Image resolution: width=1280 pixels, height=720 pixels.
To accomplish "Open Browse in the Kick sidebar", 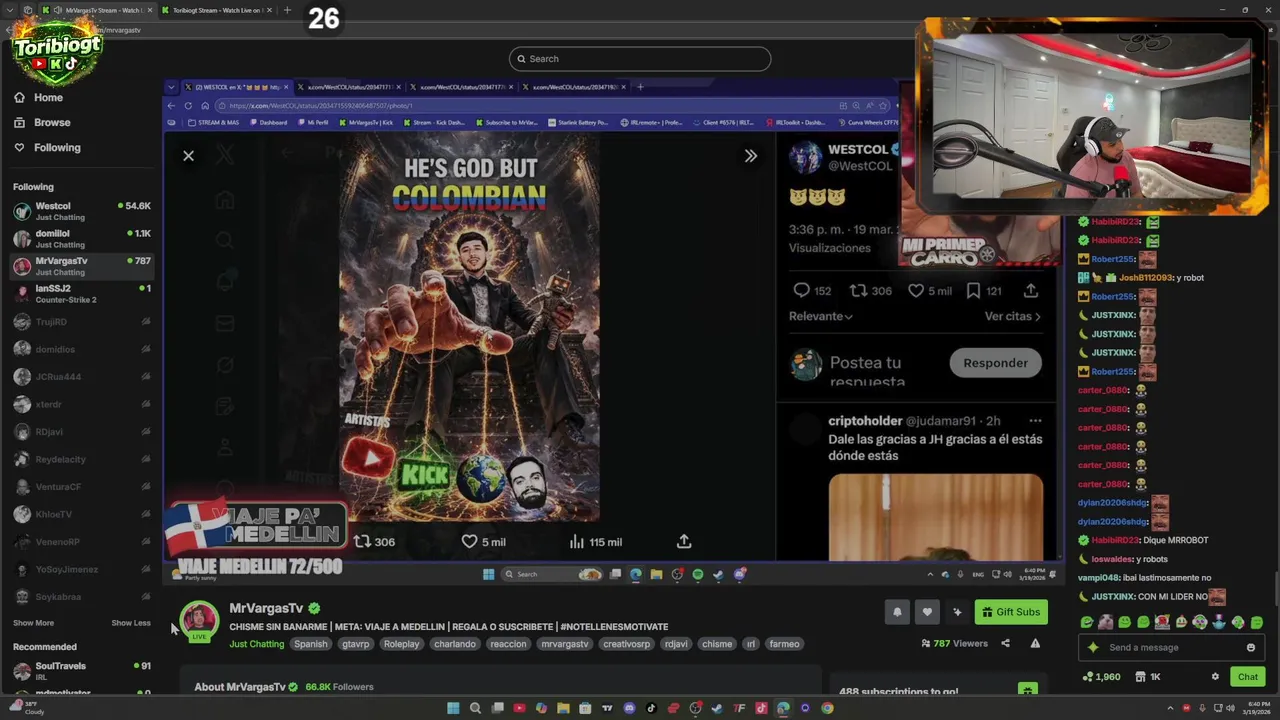I will (x=41, y=122).
